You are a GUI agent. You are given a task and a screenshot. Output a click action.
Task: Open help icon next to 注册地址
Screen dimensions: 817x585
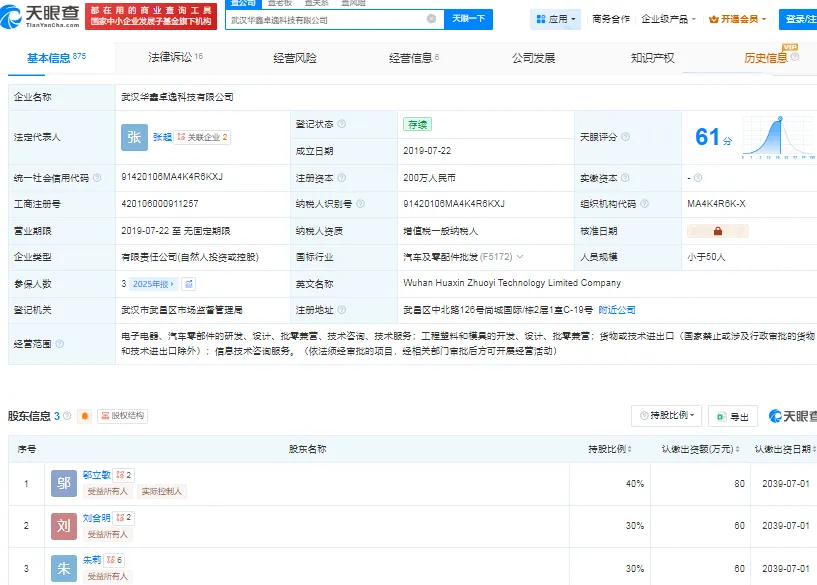(x=342, y=310)
